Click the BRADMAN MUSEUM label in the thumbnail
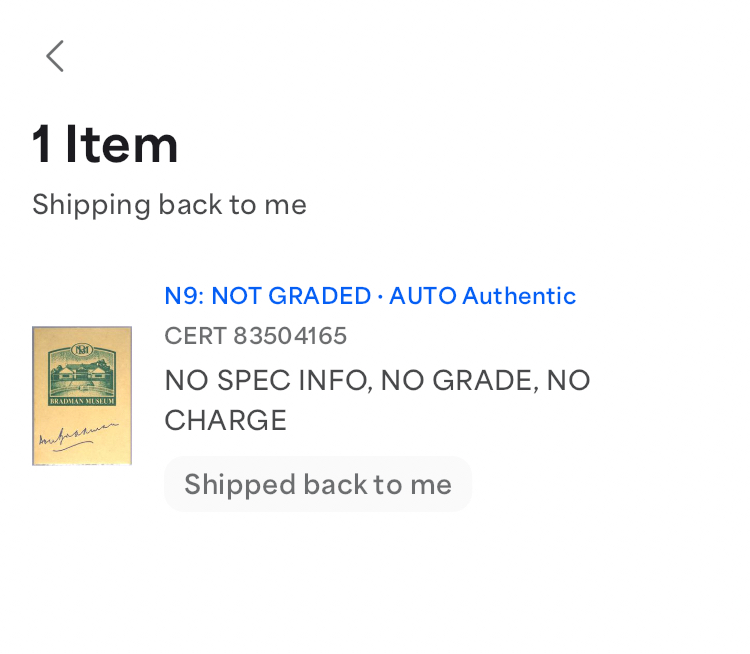 pyautogui.click(x=82, y=401)
